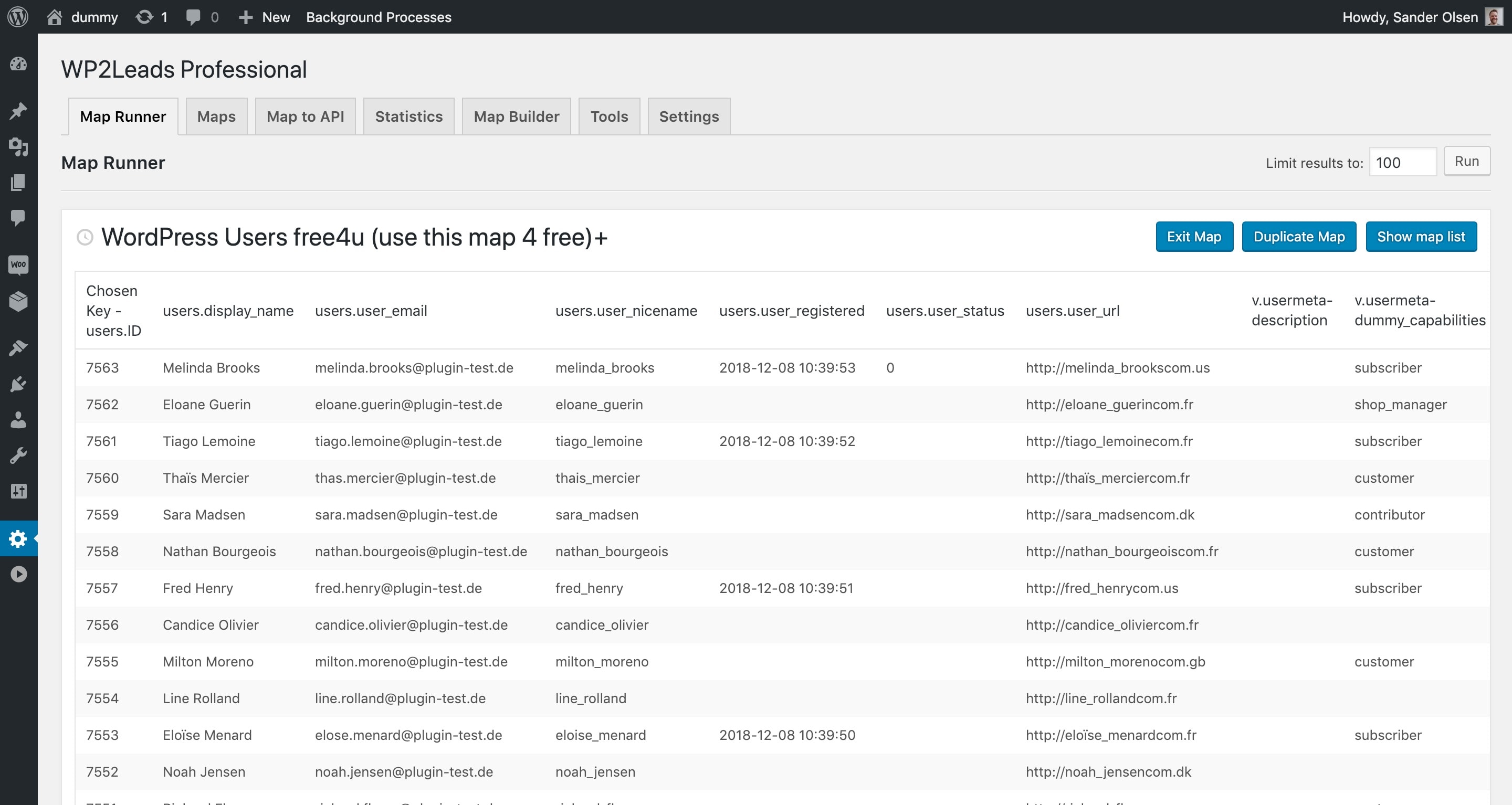Switch to the Statistics tab
Screen dimensions: 1512x805
click(408, 116)
